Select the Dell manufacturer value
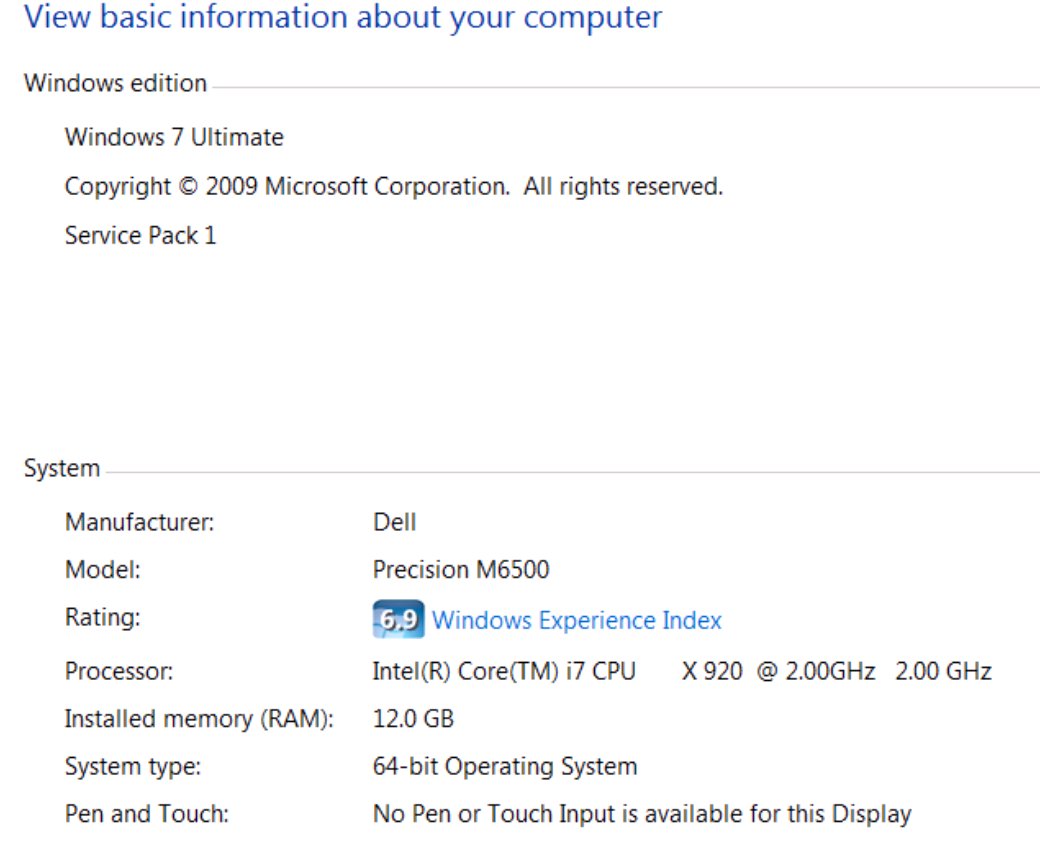Screen dimensions: 1040x864 pyautogui.click(x=394, y=522)
